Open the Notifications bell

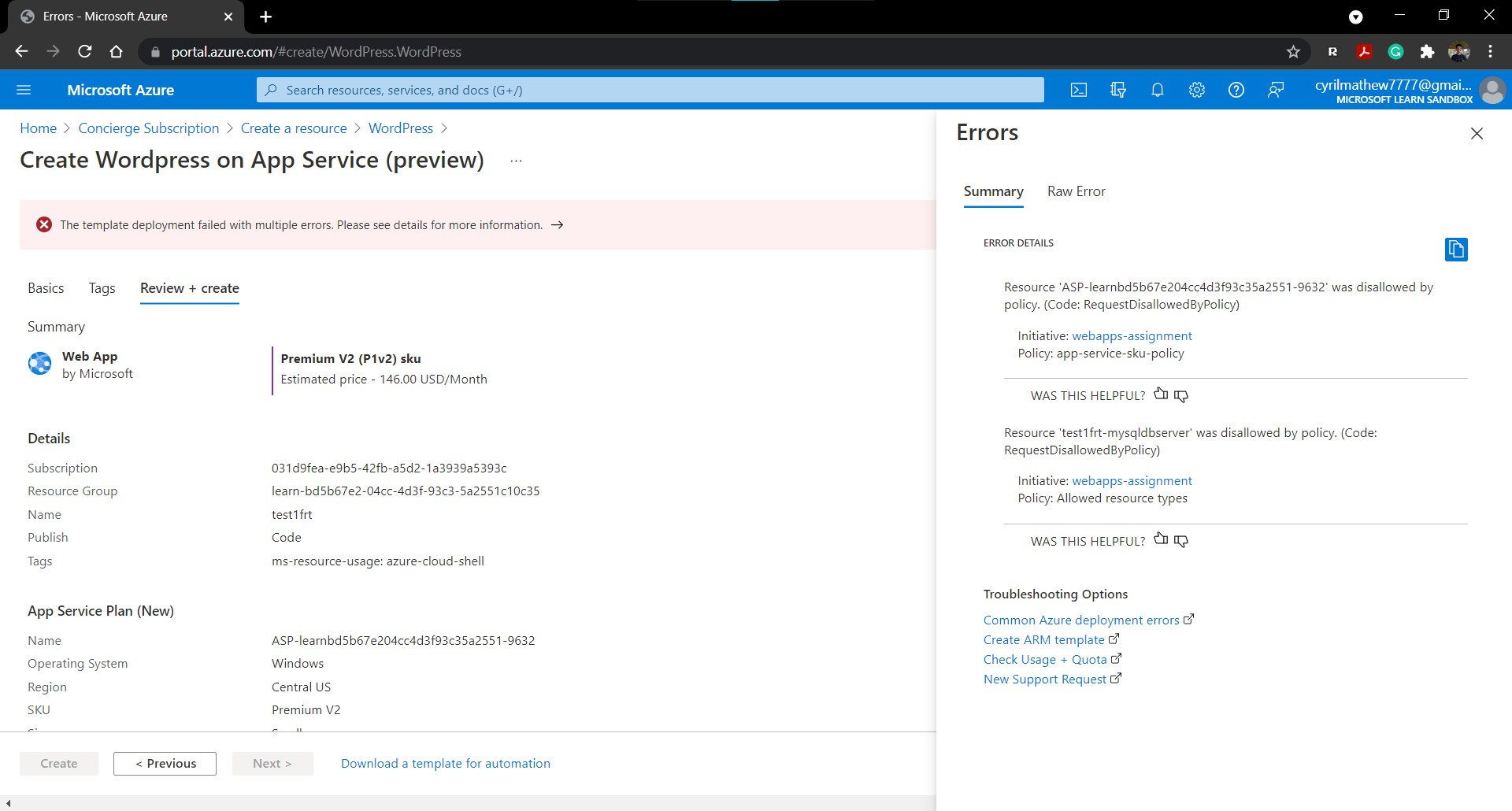[x=1158, y=90]
